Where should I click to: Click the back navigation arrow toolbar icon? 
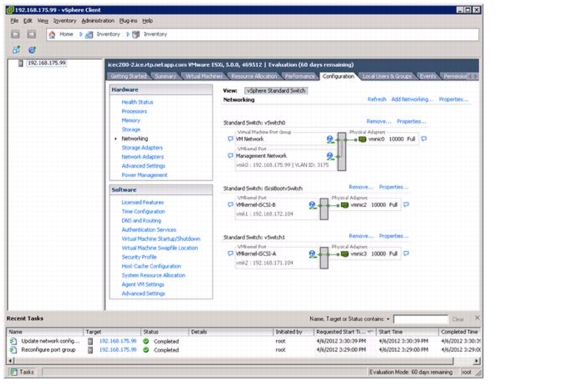point(15,35)
